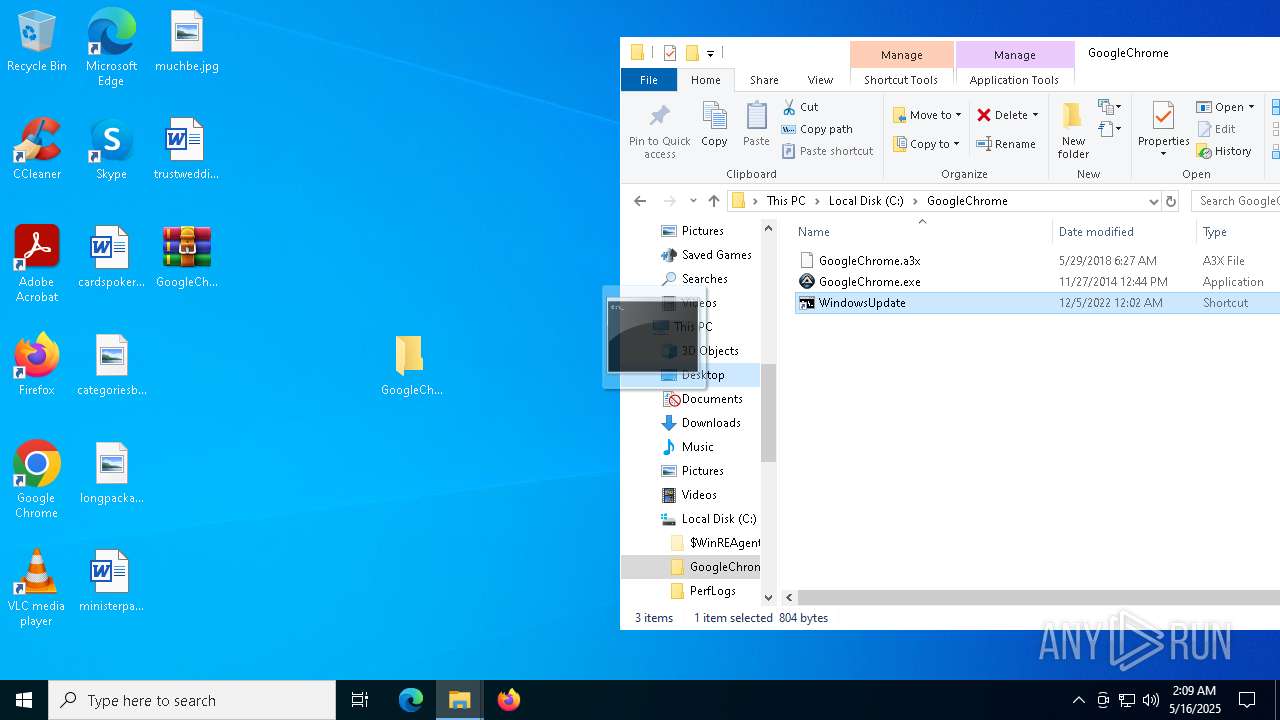
Task: Click Pin to Quick access in ribbon
Action: 660,130
